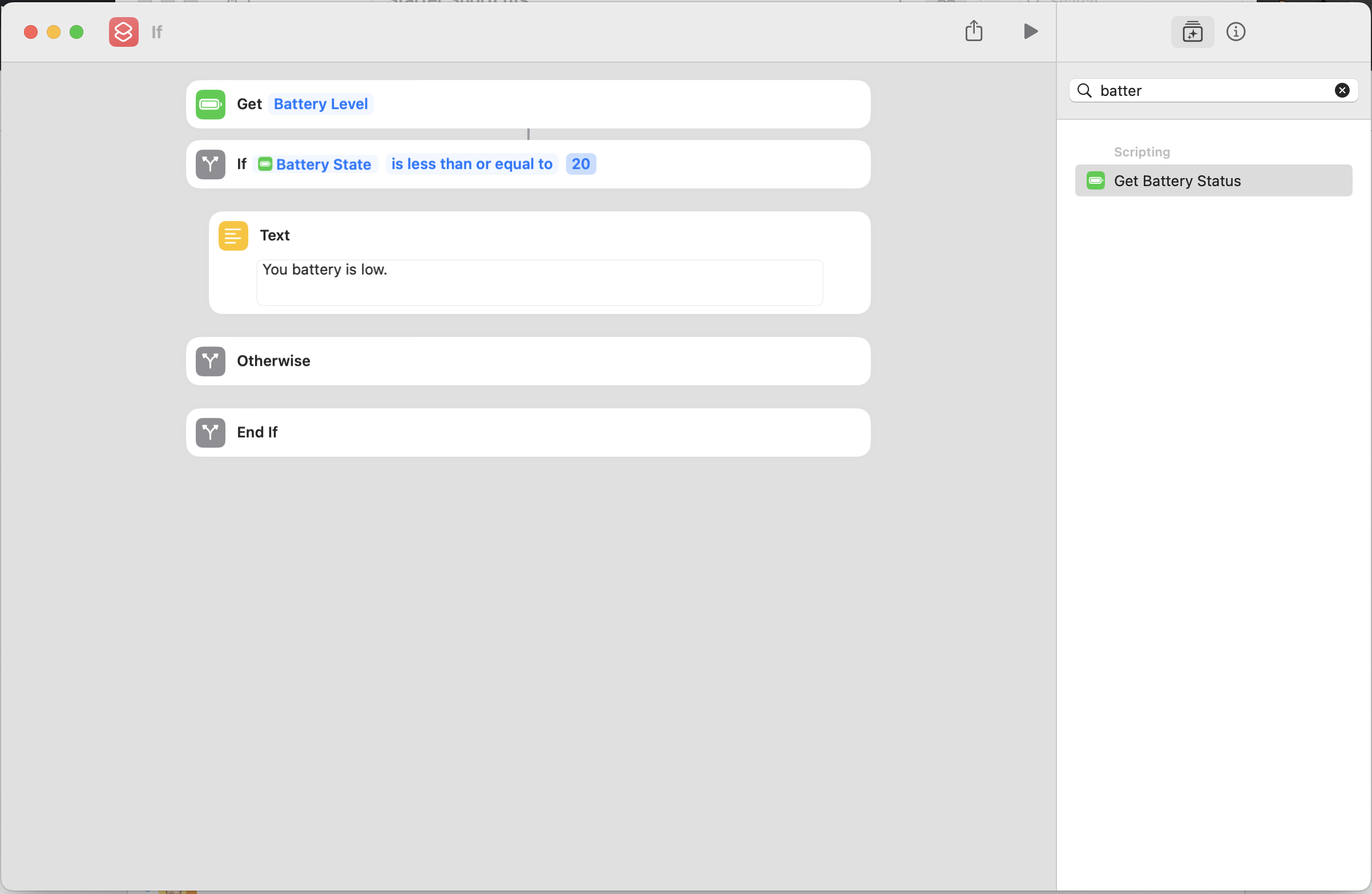The image size is (1372, 894).
Task: Click inside the 'You battery is low.' text box
Action: click(x=539, y=283)
